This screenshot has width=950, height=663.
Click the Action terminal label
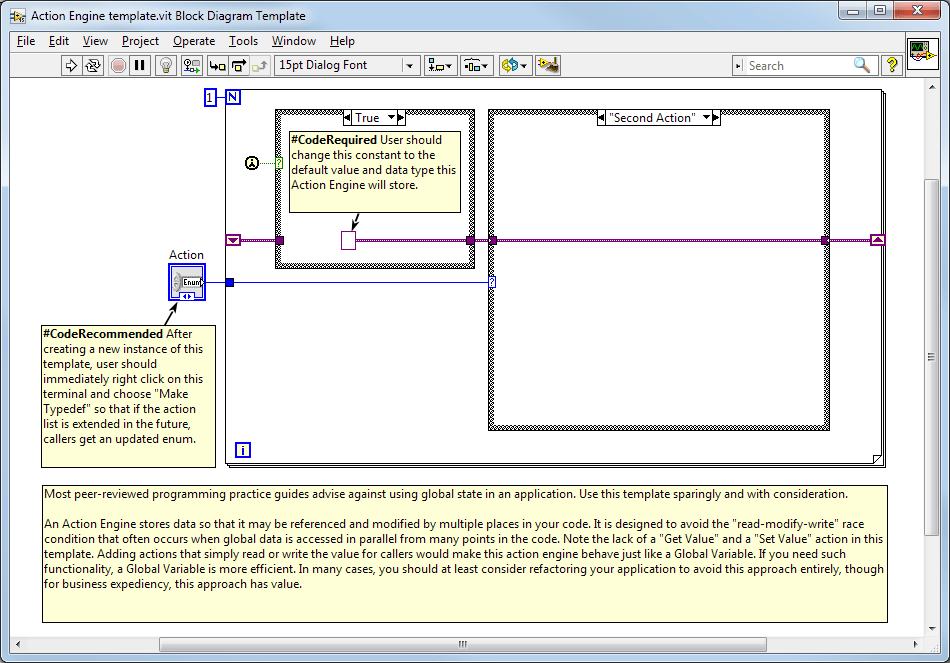187,255
